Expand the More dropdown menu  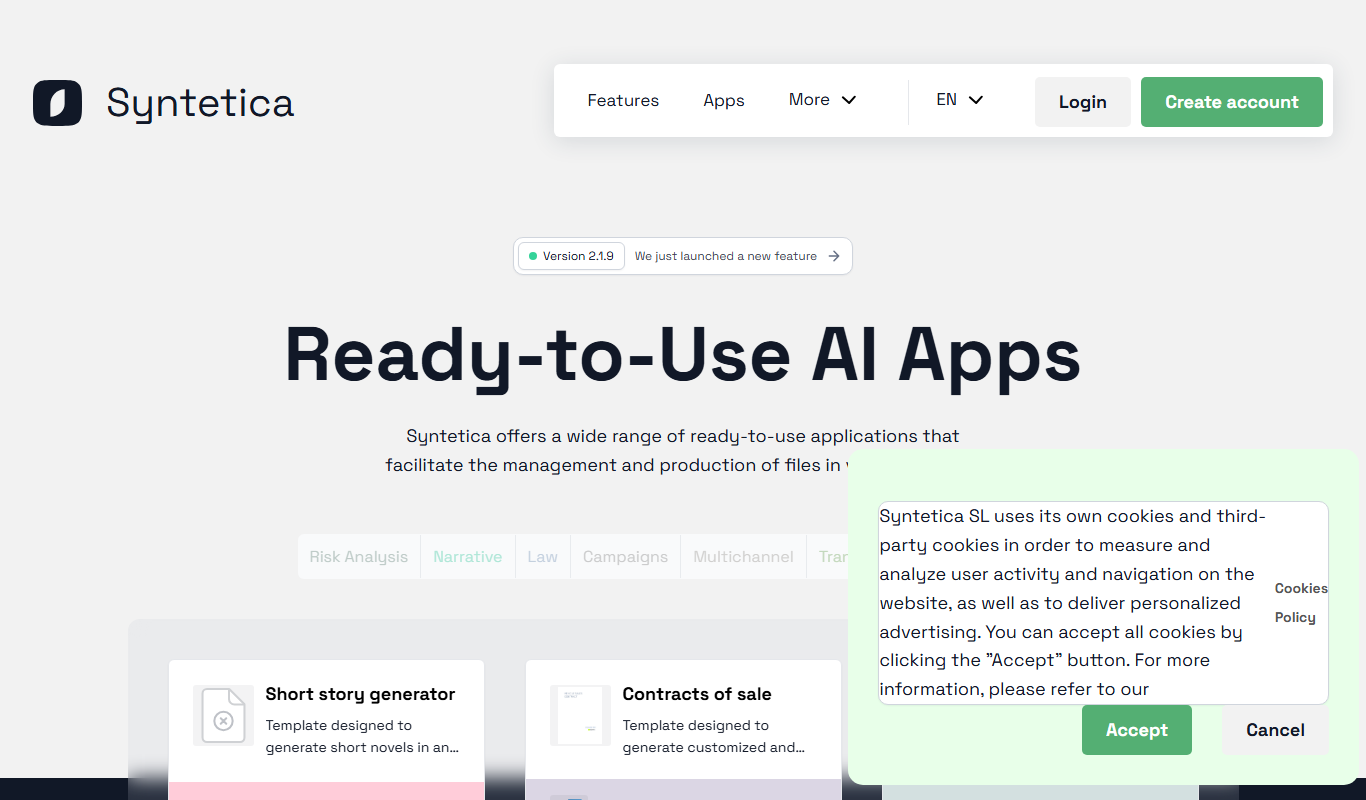822,100
